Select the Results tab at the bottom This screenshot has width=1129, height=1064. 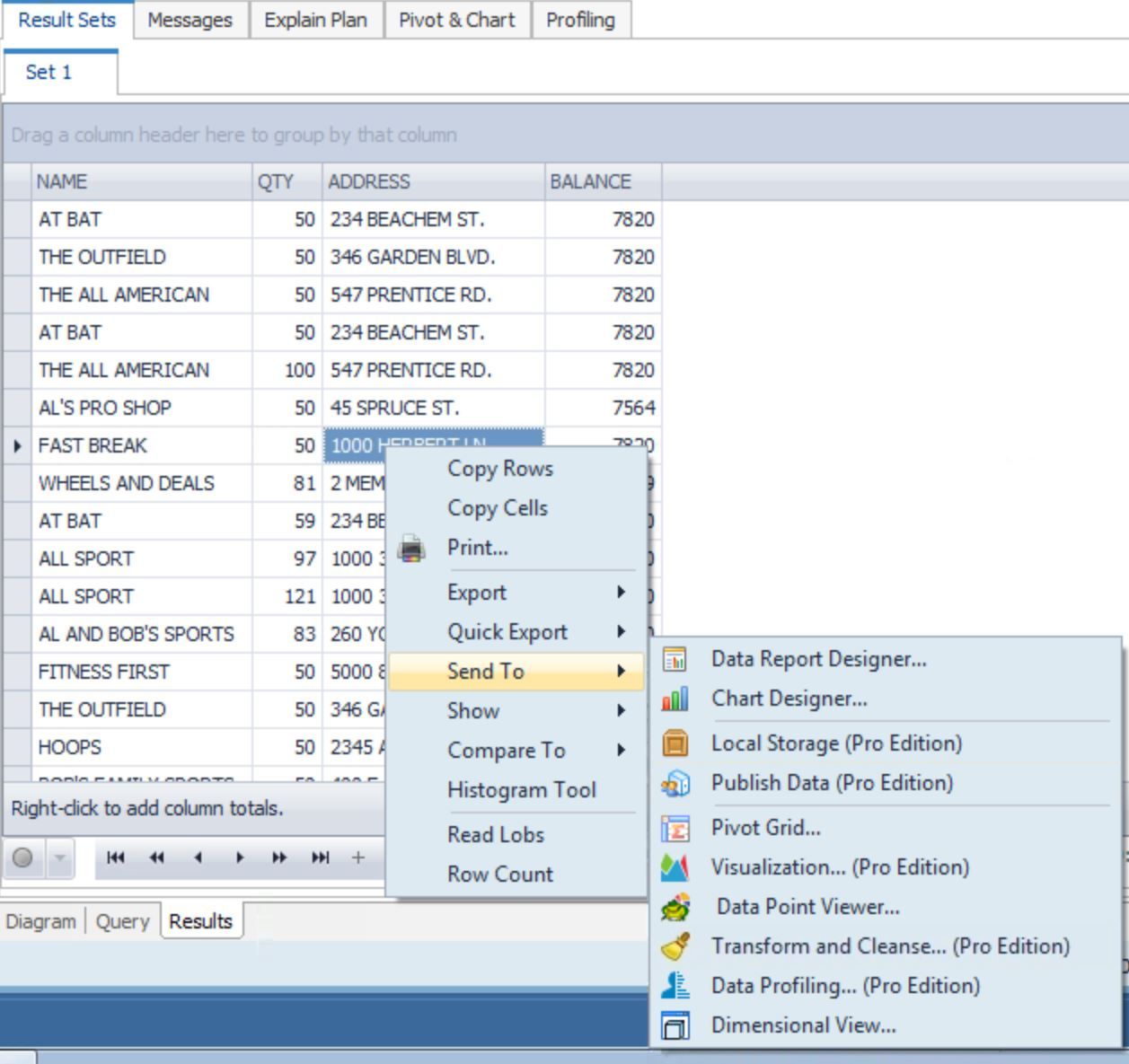tap(201, 921)
